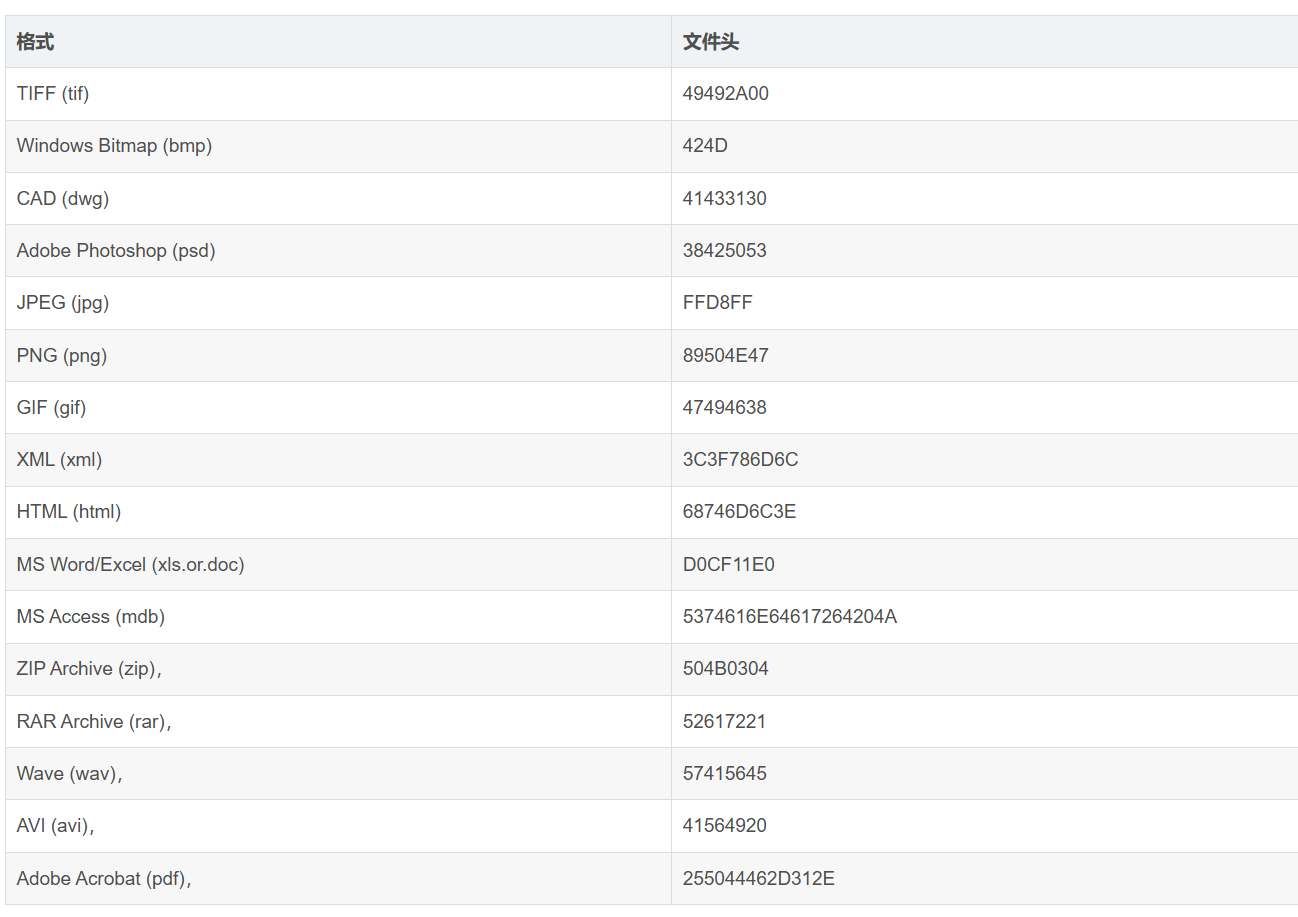Screen dimensions: 1298x917
Task: Click the 文件头 column header
Action: (711, 42)
